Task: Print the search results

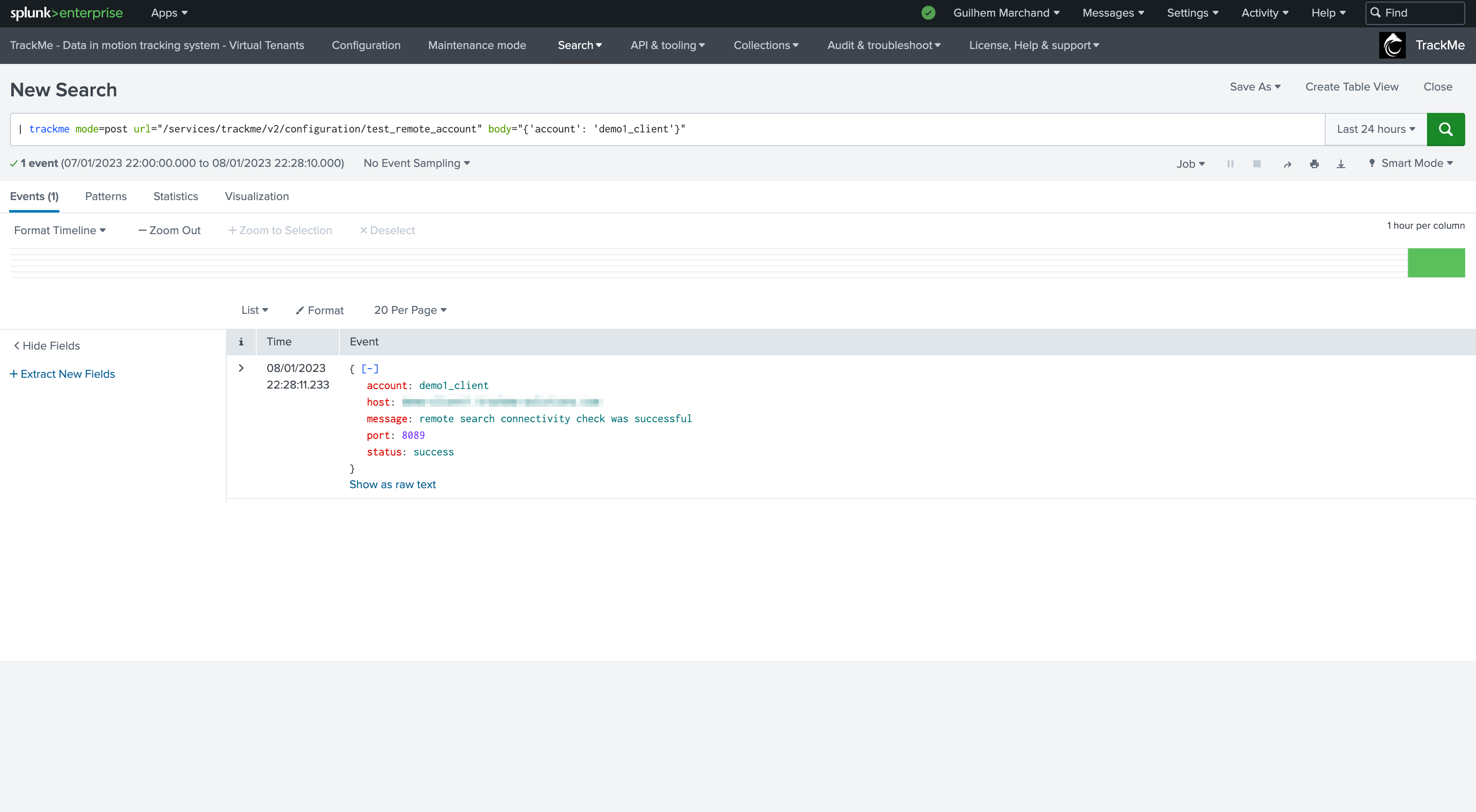Action: pyautogui.click(x=1314, y=164)
